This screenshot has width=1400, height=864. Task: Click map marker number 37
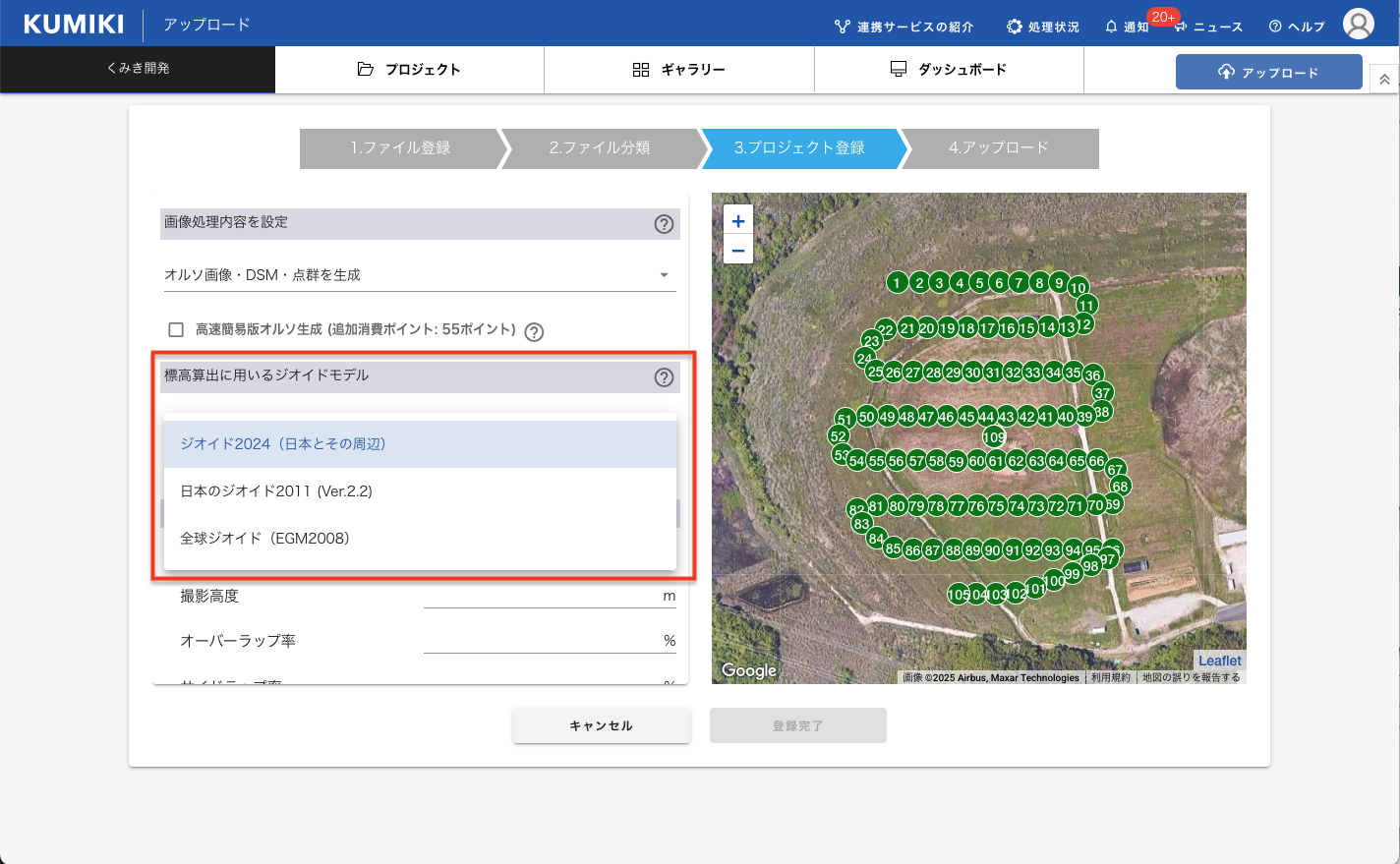(1102, 393)
